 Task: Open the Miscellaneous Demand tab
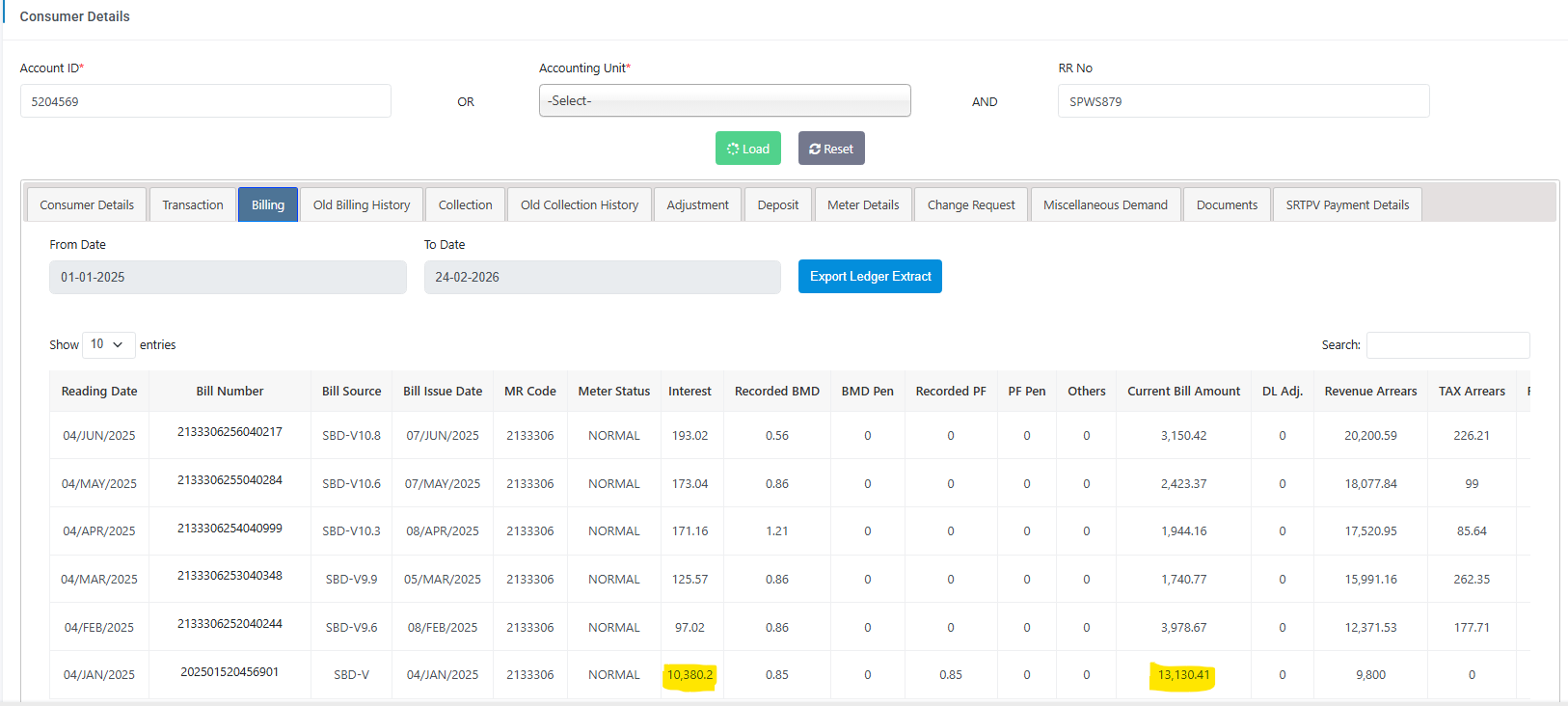pyautogui.click(x=1104, y=204)
